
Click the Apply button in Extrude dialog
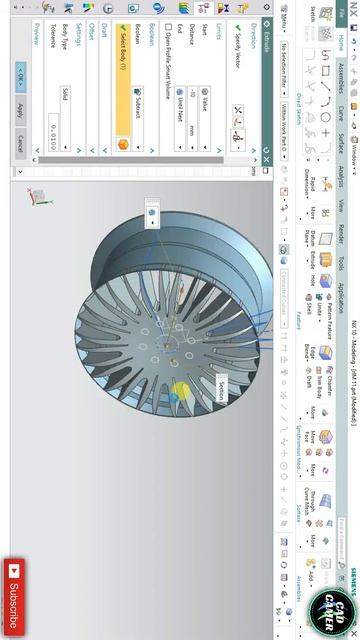(x=21, y=111)
